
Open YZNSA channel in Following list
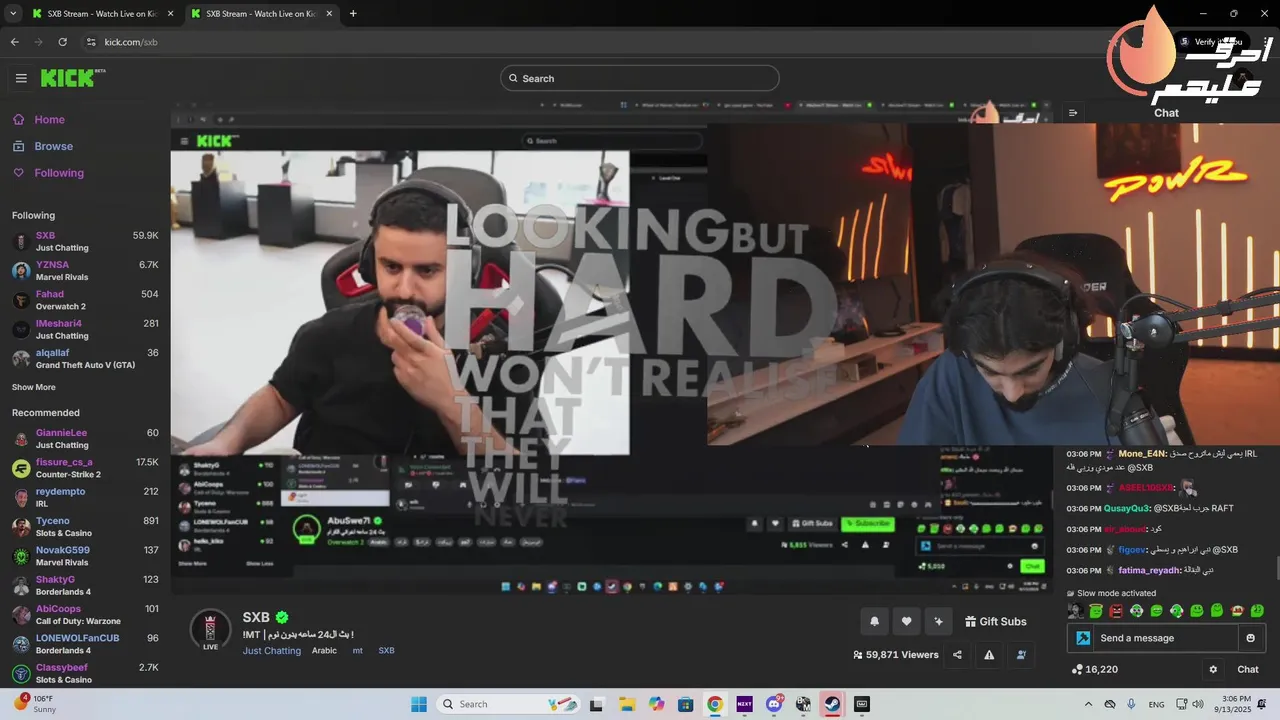click(85, 271)
